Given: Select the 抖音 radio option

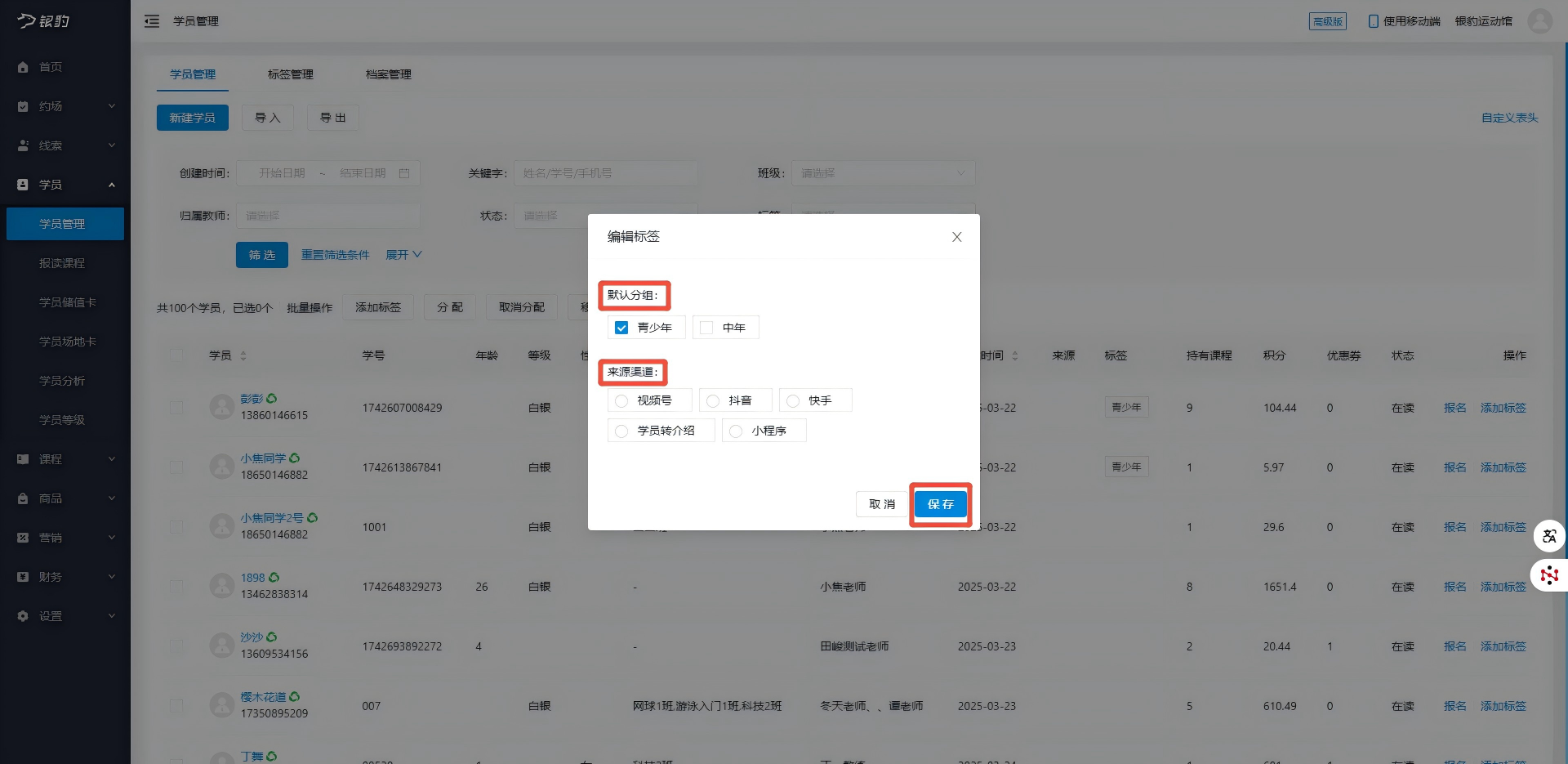Looking at the screenshot, I should pyautogui.click(x=713, y=401).
